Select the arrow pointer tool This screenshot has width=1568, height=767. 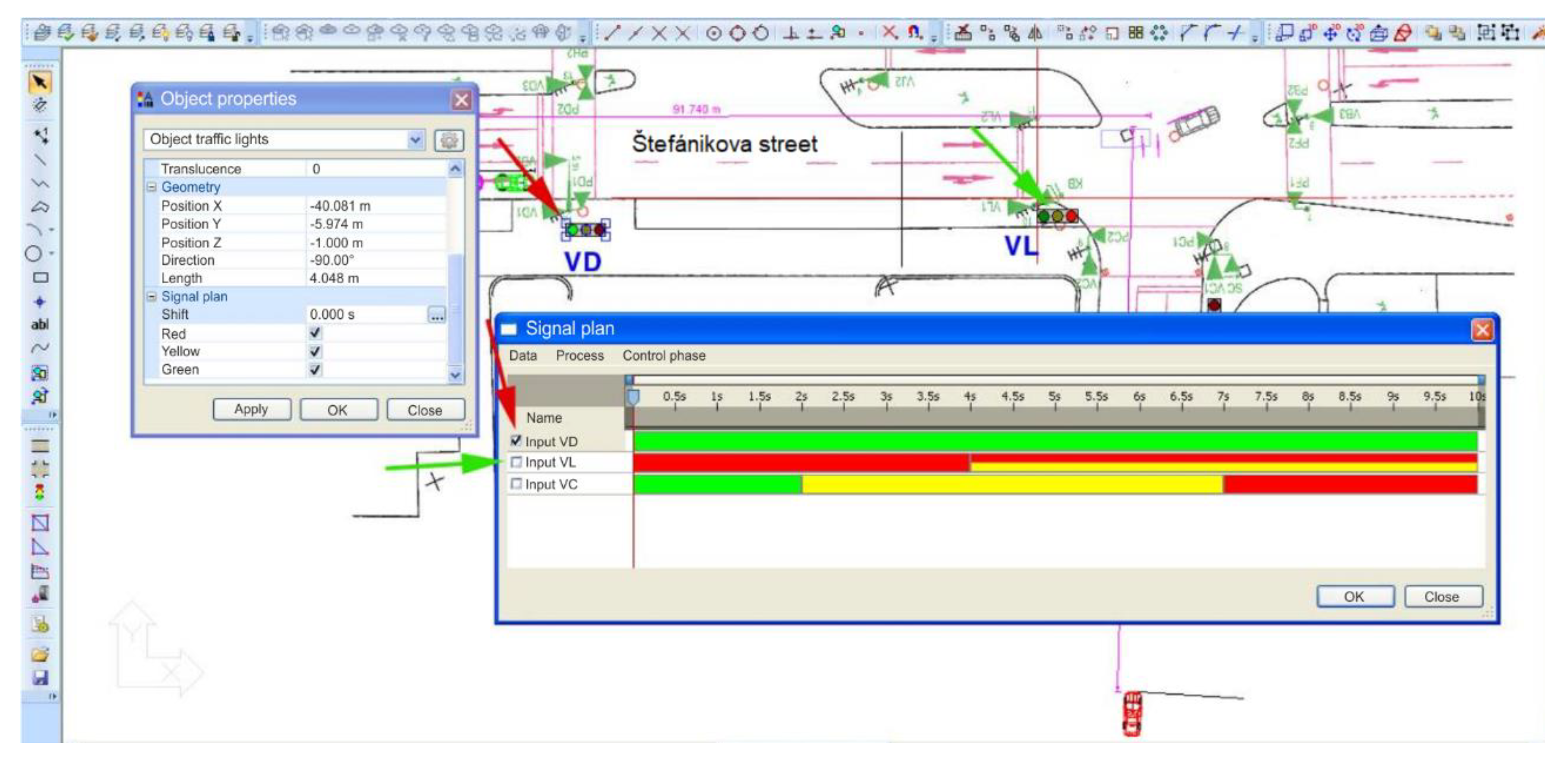[x=40, y=82]
